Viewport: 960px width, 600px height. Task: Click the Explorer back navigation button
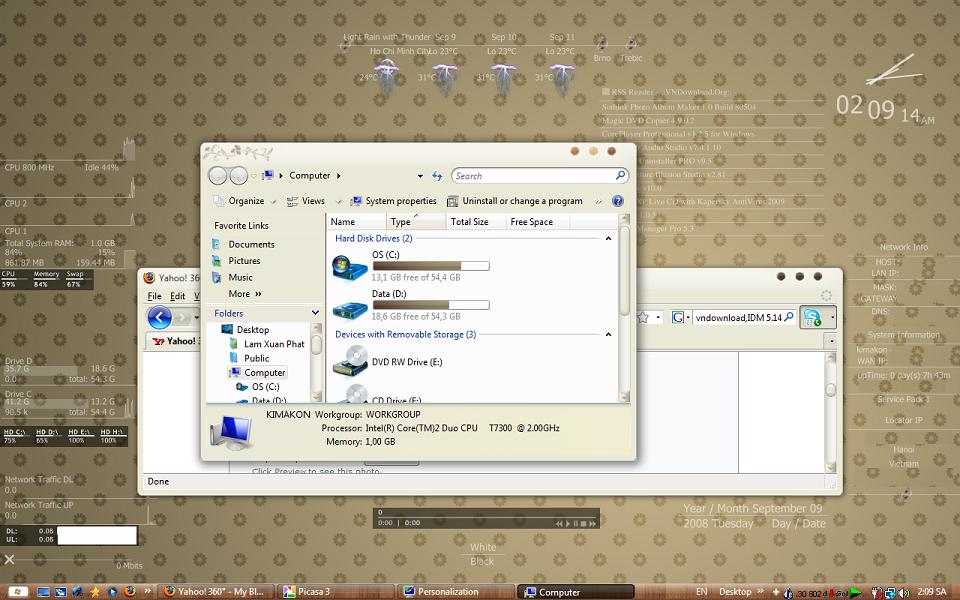(218, 176)
